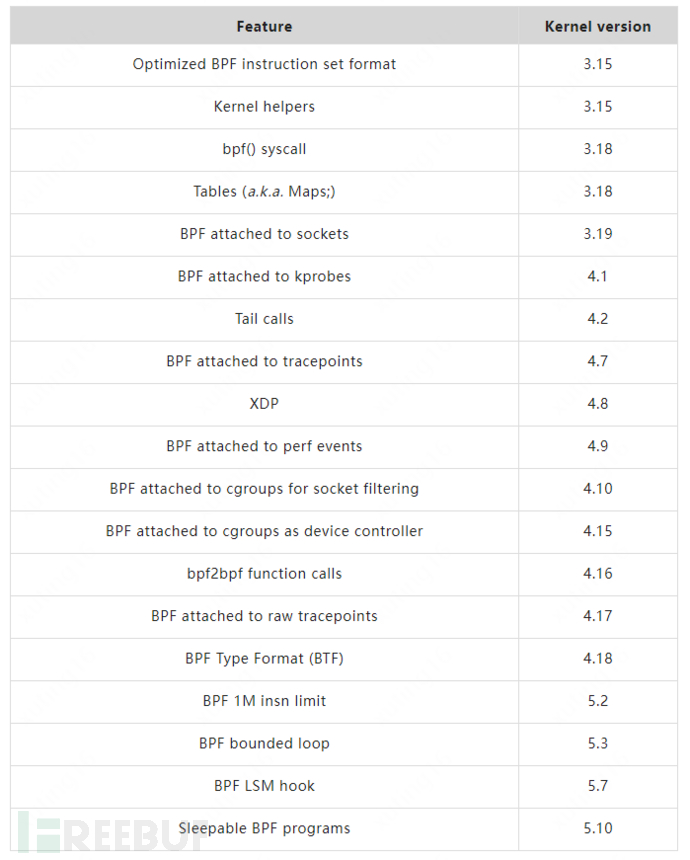Select BPF Type Format (BTF) text
The height and width of the screenshot is (860, 690).
[264, 659]
